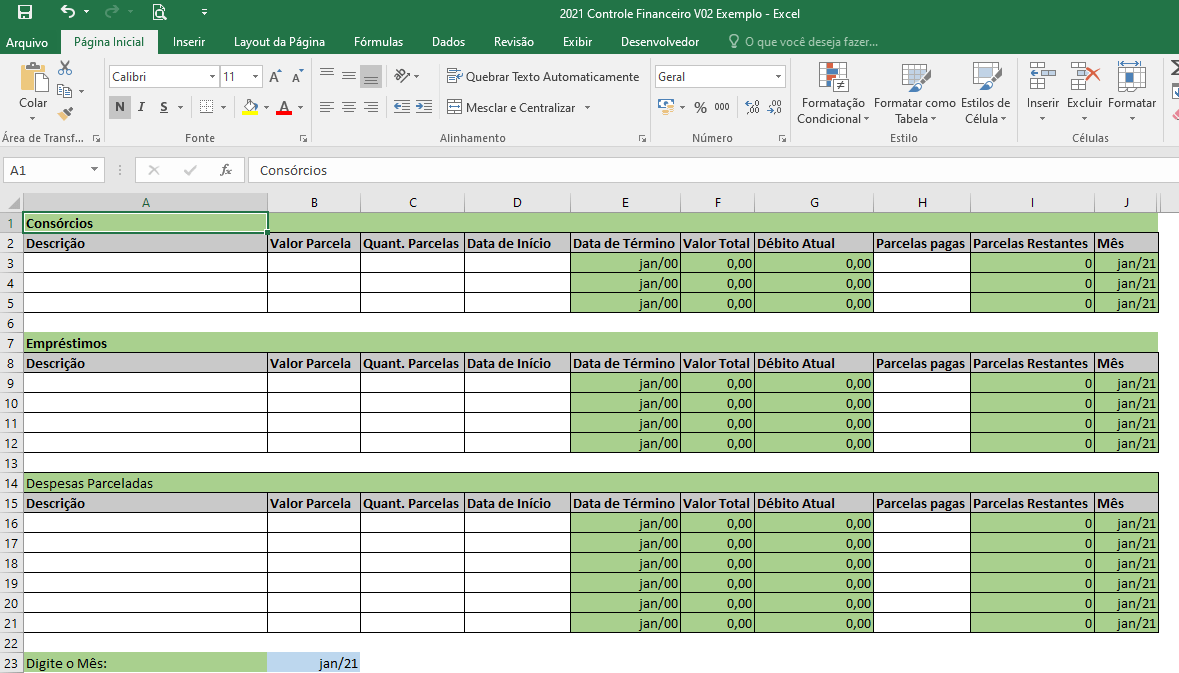The image size is (1179, 673).
Task: Open Print Preview via Quick Access icon
Action: (160, 14)
